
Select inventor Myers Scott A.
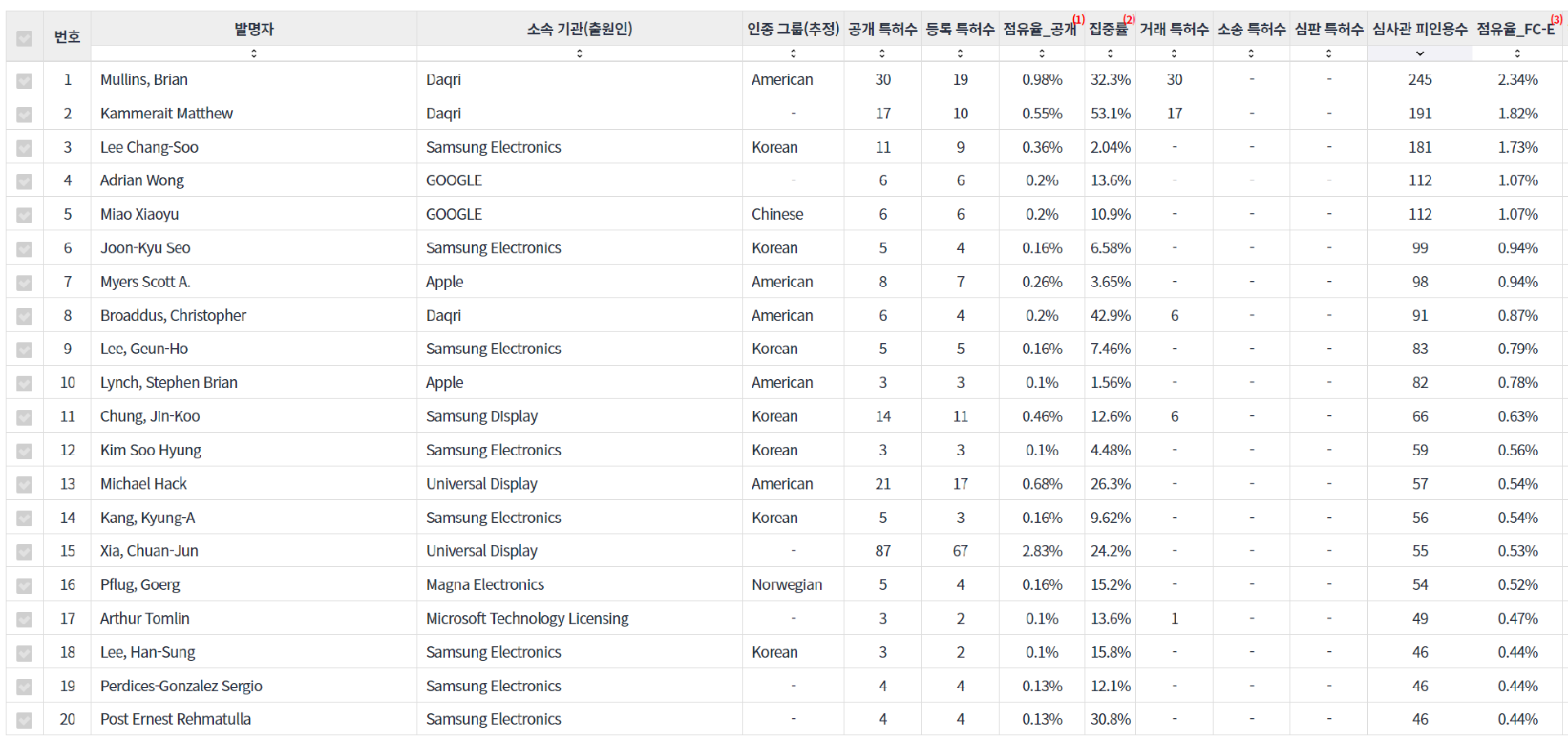(145, 281)
